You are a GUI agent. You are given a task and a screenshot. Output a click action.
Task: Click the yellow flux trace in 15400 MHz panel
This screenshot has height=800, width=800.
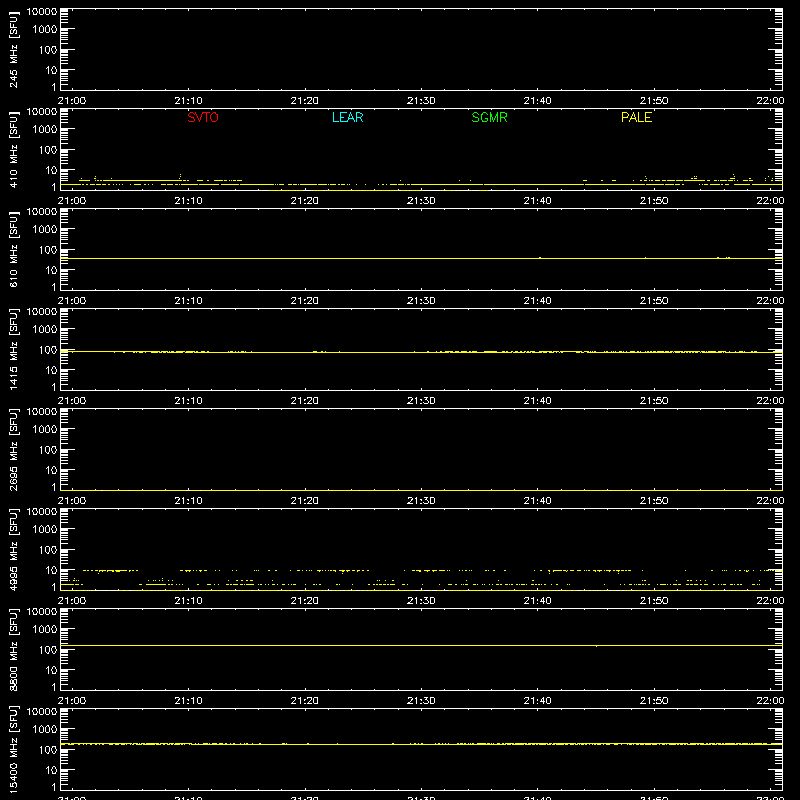[421, 744]
